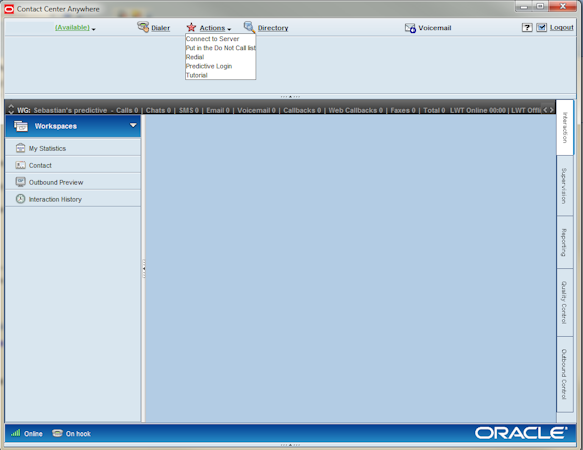This screenshot has width=583, height=450.
Task: Toggle the workgroup selector up-down arrows
Action: click(x=11, y=109)
